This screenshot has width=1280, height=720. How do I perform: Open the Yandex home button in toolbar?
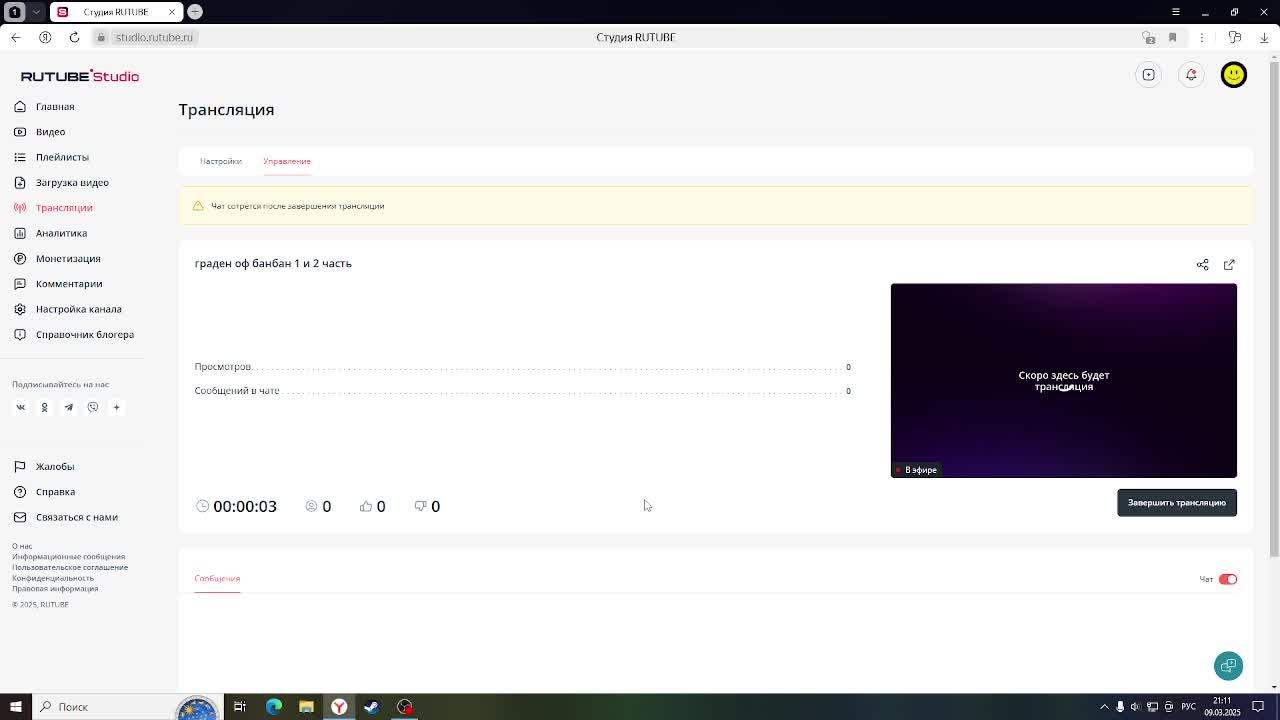tap(45, 37)
